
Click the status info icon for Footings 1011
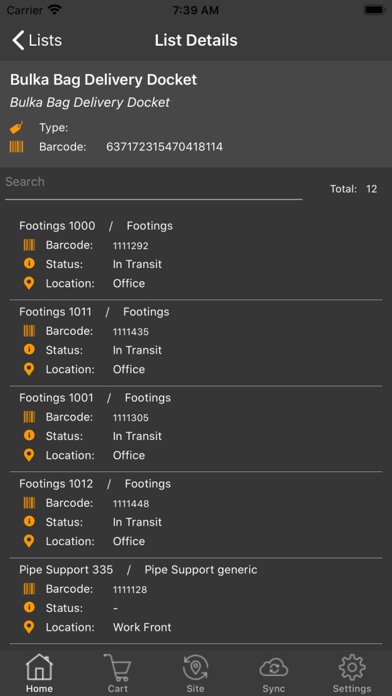[29, 350]
